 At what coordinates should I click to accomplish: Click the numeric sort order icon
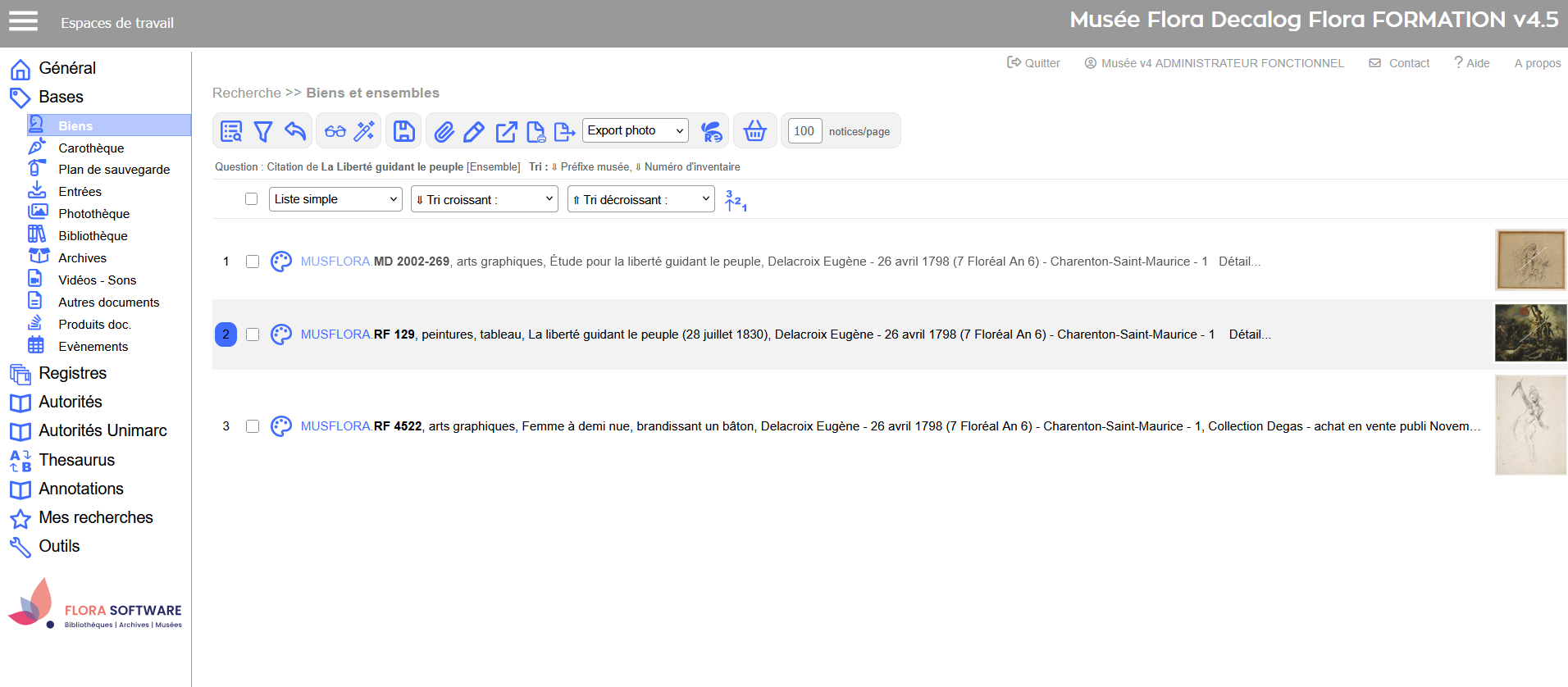736,200
